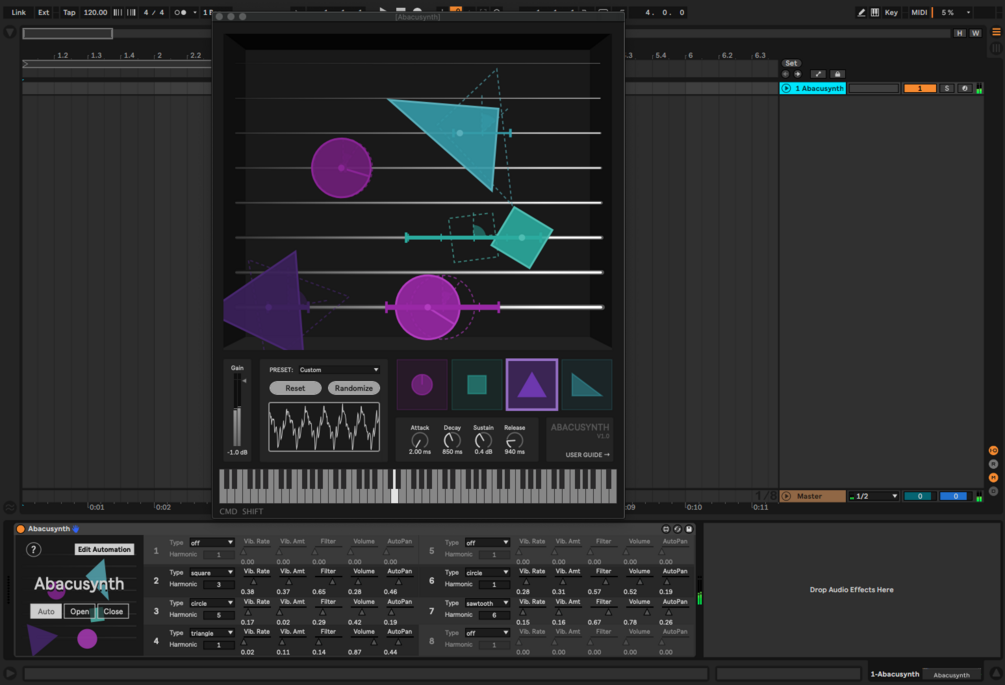Select the square shape icon
1005x685 pixels.
pyautogui.click(x=477, y=384)
